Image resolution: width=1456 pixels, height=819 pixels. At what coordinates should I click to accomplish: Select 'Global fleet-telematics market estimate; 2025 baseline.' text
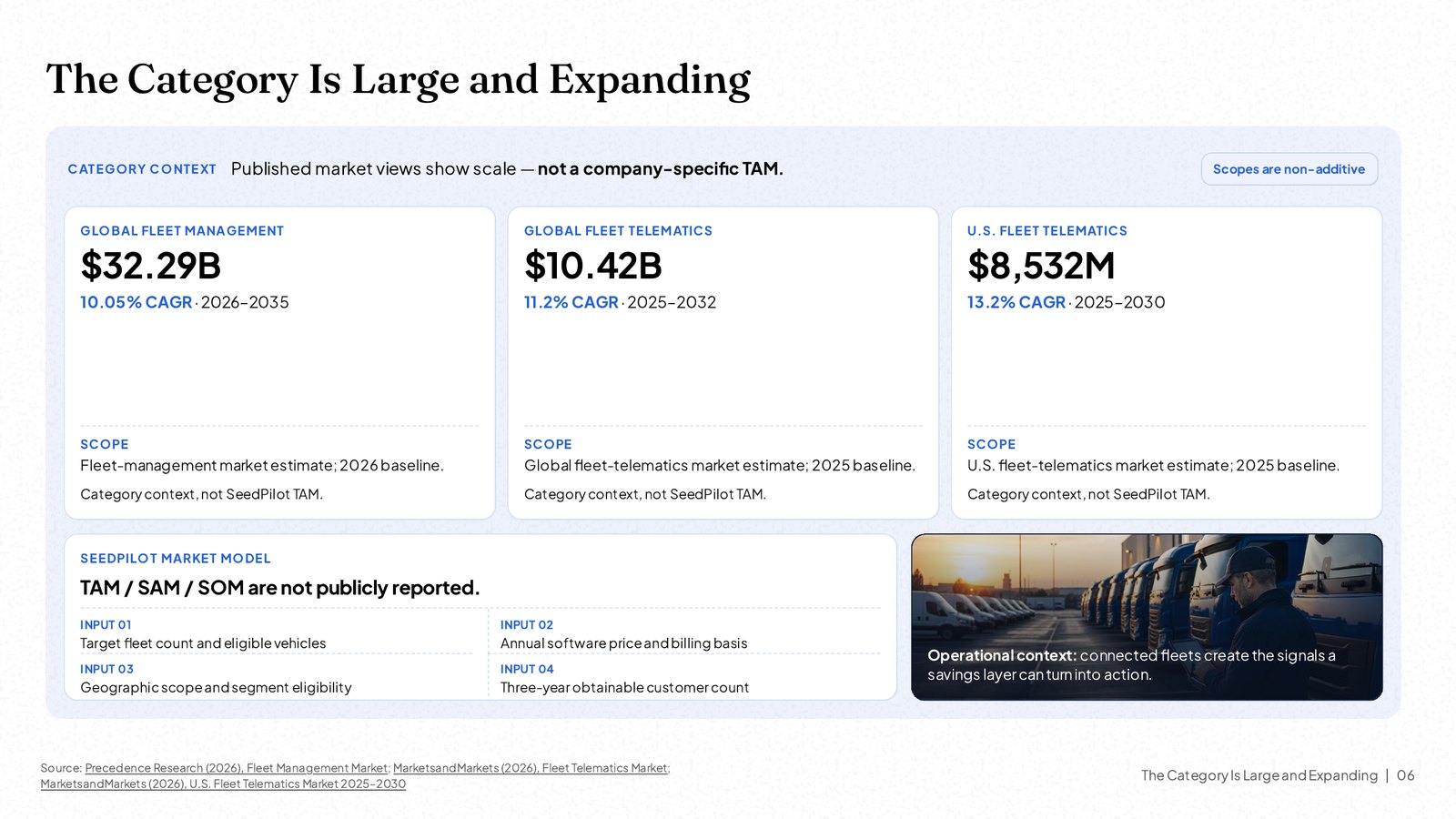point(720,465)
